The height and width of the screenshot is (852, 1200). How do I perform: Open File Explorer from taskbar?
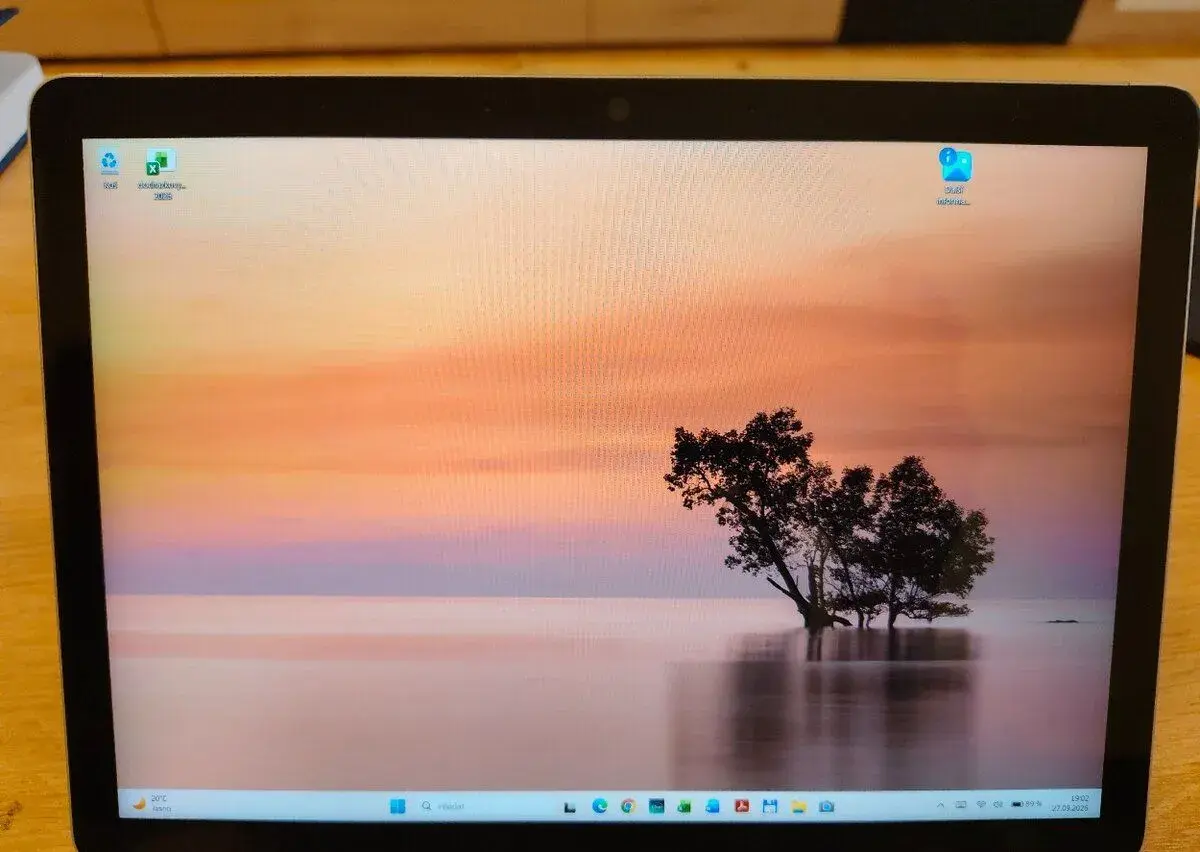click(x=798, y=806)
